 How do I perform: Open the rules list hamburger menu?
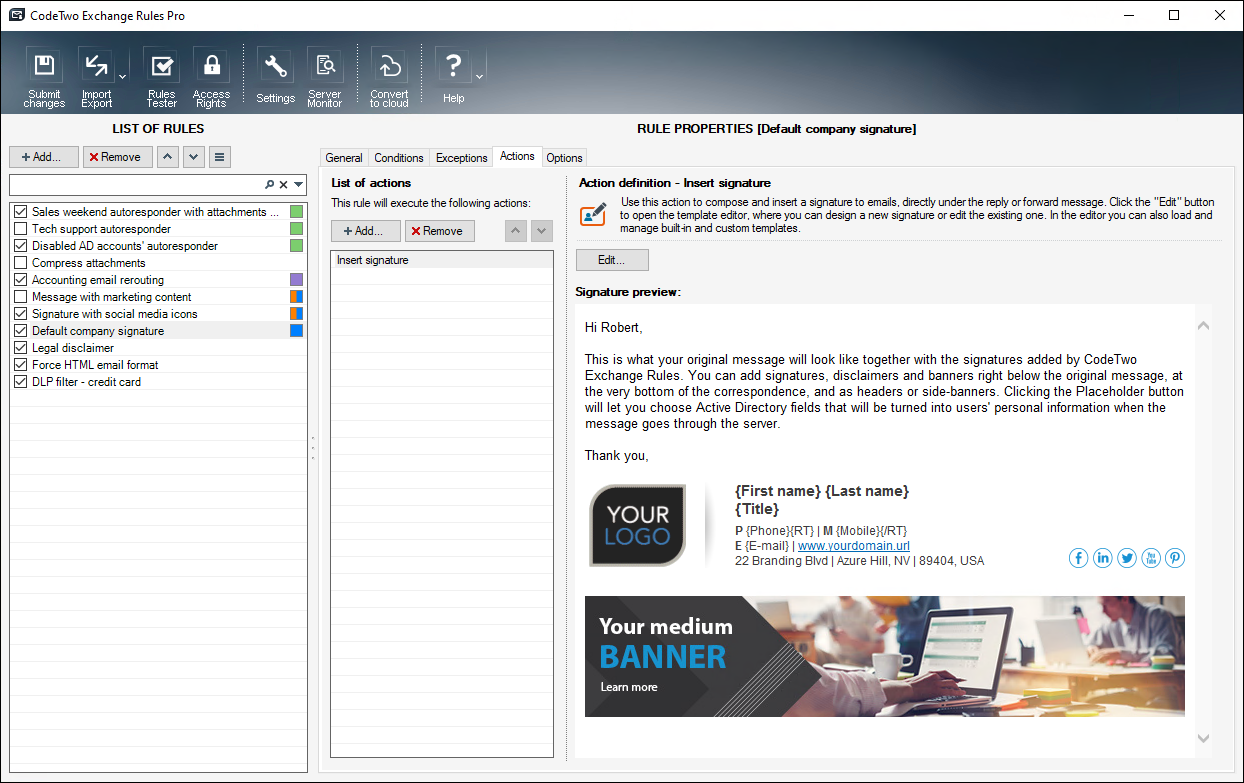220,157
